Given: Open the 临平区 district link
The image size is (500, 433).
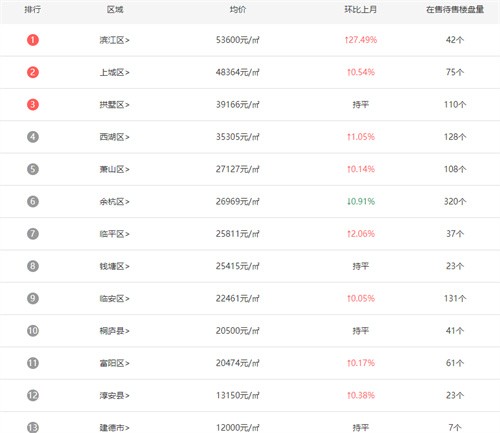Looking at the screenshot, I should point(114,234).
